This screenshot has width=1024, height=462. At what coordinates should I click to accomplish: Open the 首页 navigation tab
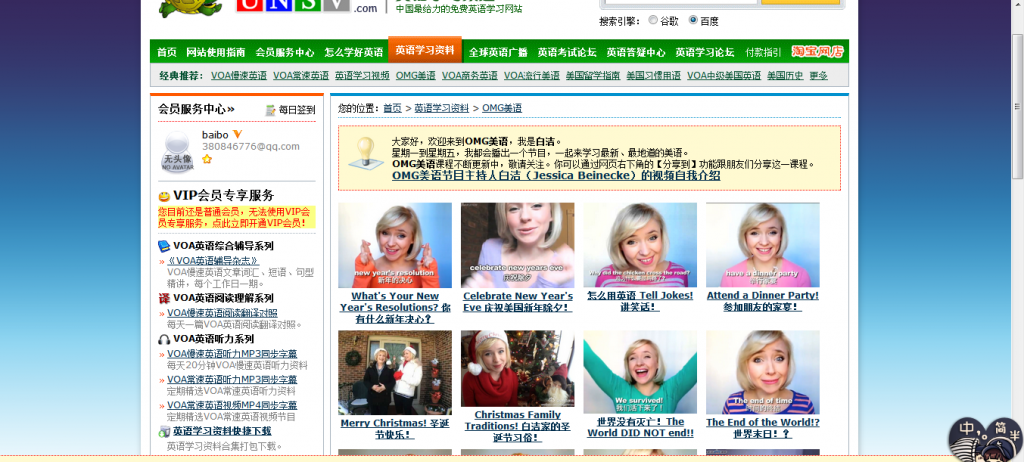pyautogui.click(x=167, y=52)
